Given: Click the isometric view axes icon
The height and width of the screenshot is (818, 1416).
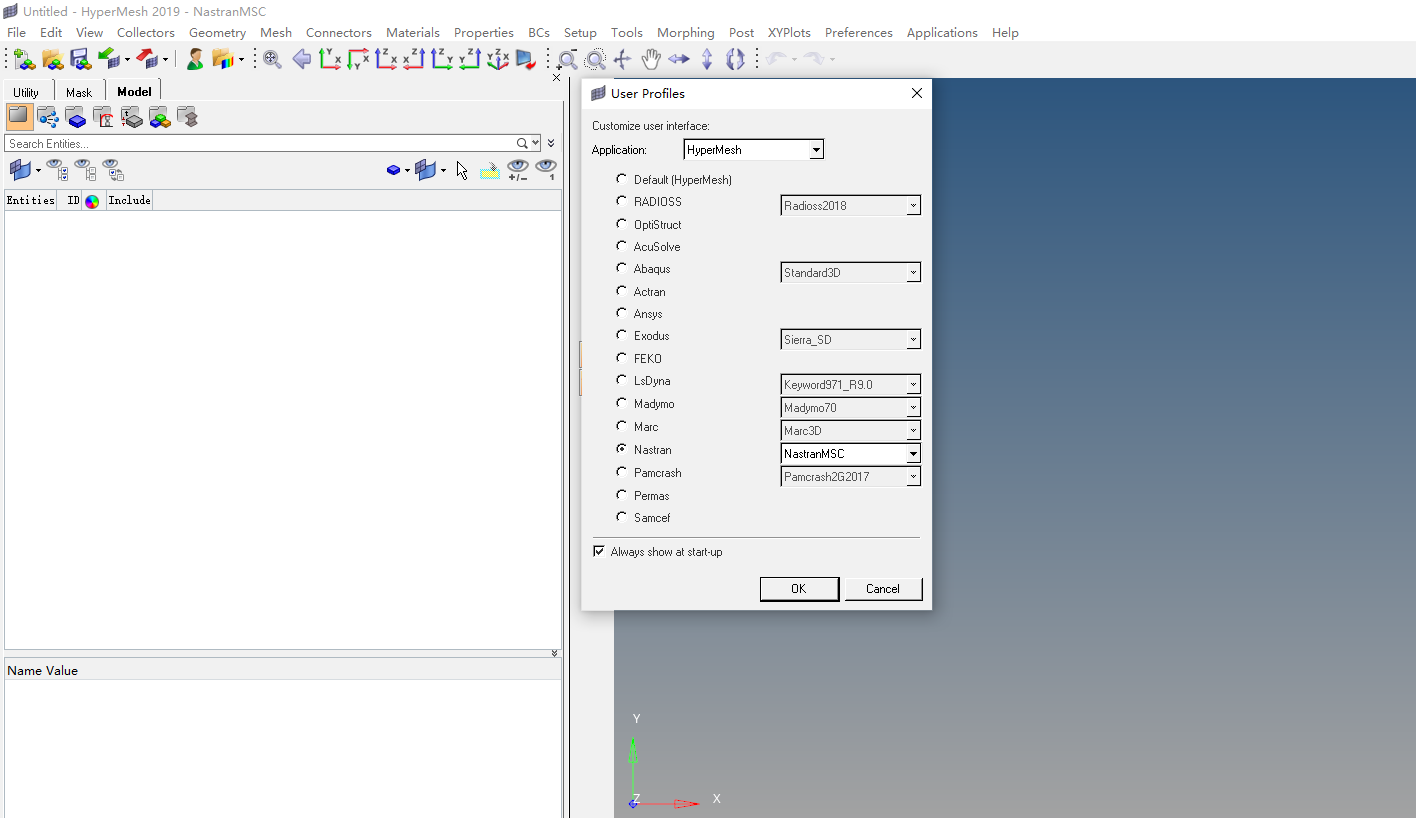Looking at the screenshot, I should (x=498, y=60).
